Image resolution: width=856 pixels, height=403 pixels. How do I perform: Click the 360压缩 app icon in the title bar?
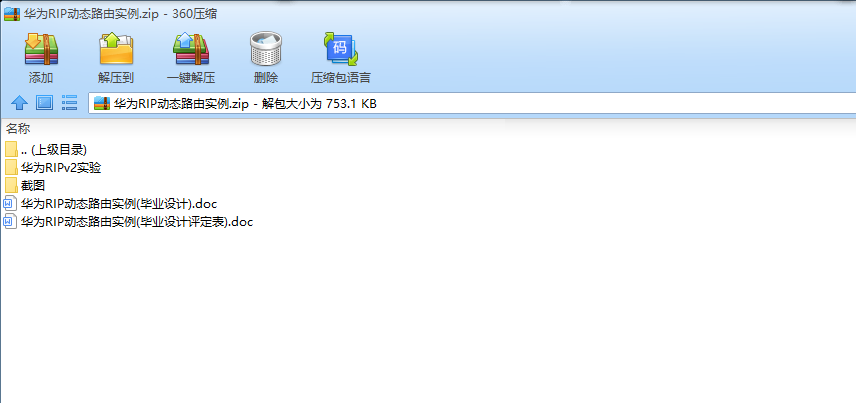12,14
